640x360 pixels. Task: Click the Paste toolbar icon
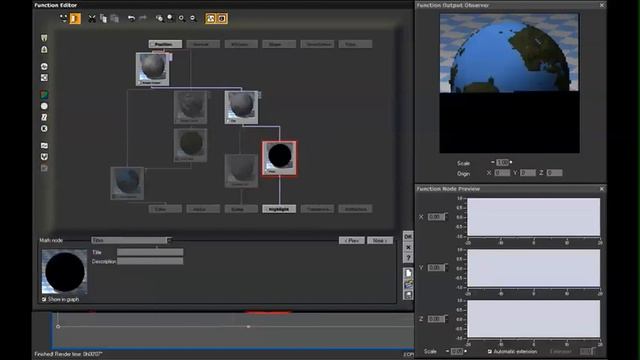115,18
